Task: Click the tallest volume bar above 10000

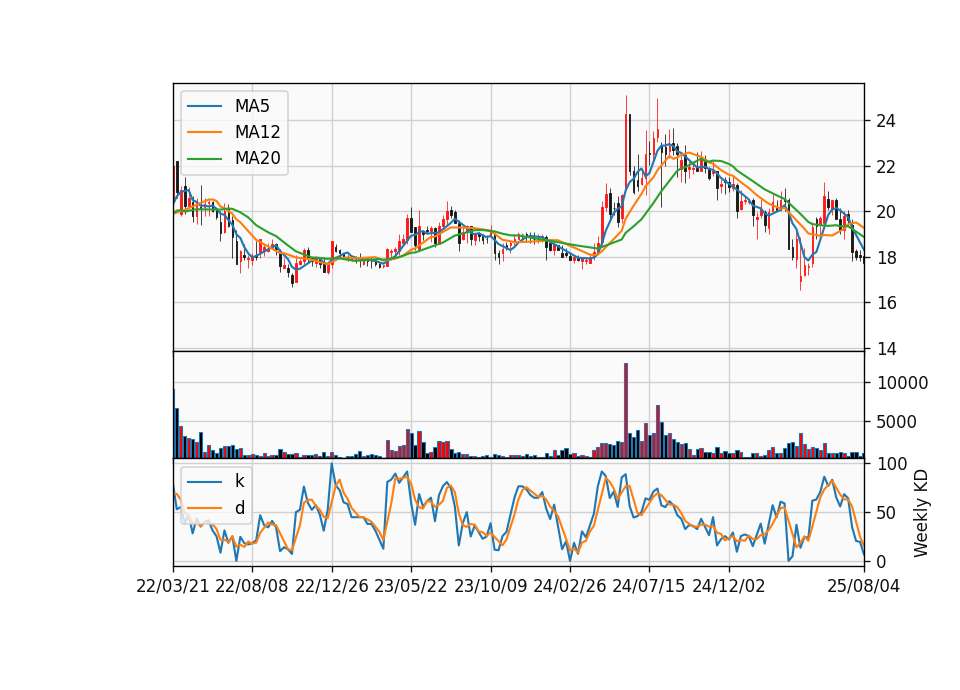Action: coord(626,411)
